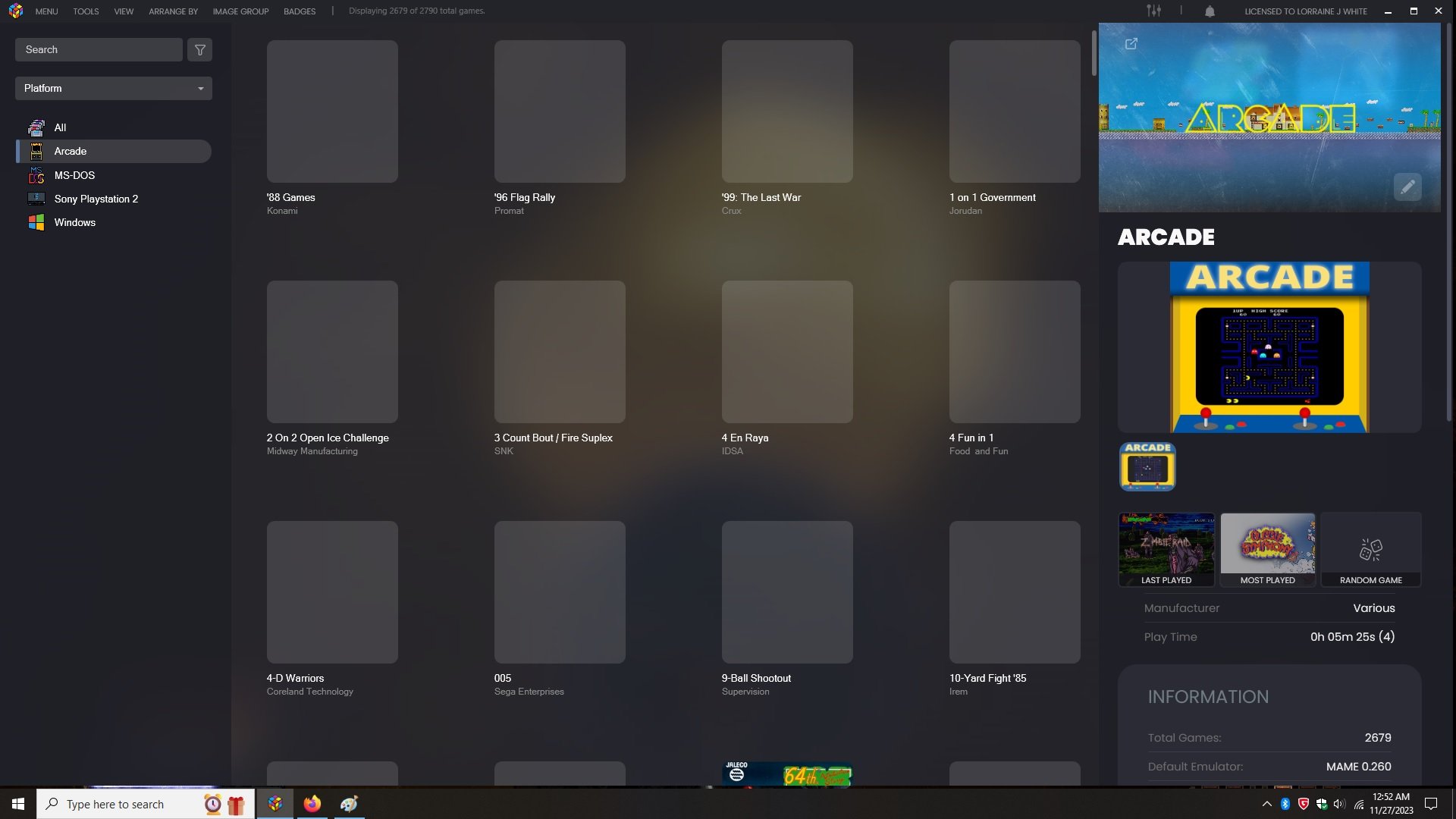Viewport: 1456px width, 819px height.
Task: Show hidden tray icons chevron
Action: (x=1266, y=804)
